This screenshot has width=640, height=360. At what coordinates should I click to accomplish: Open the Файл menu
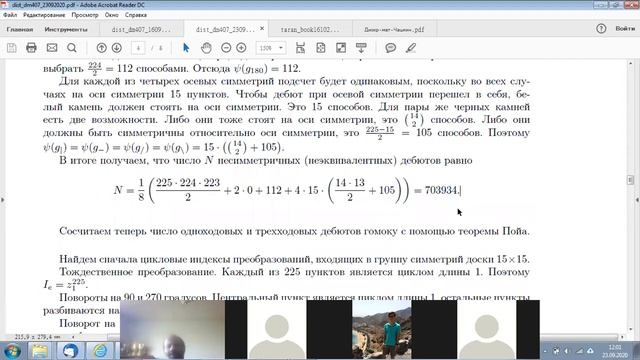point(10,15)
